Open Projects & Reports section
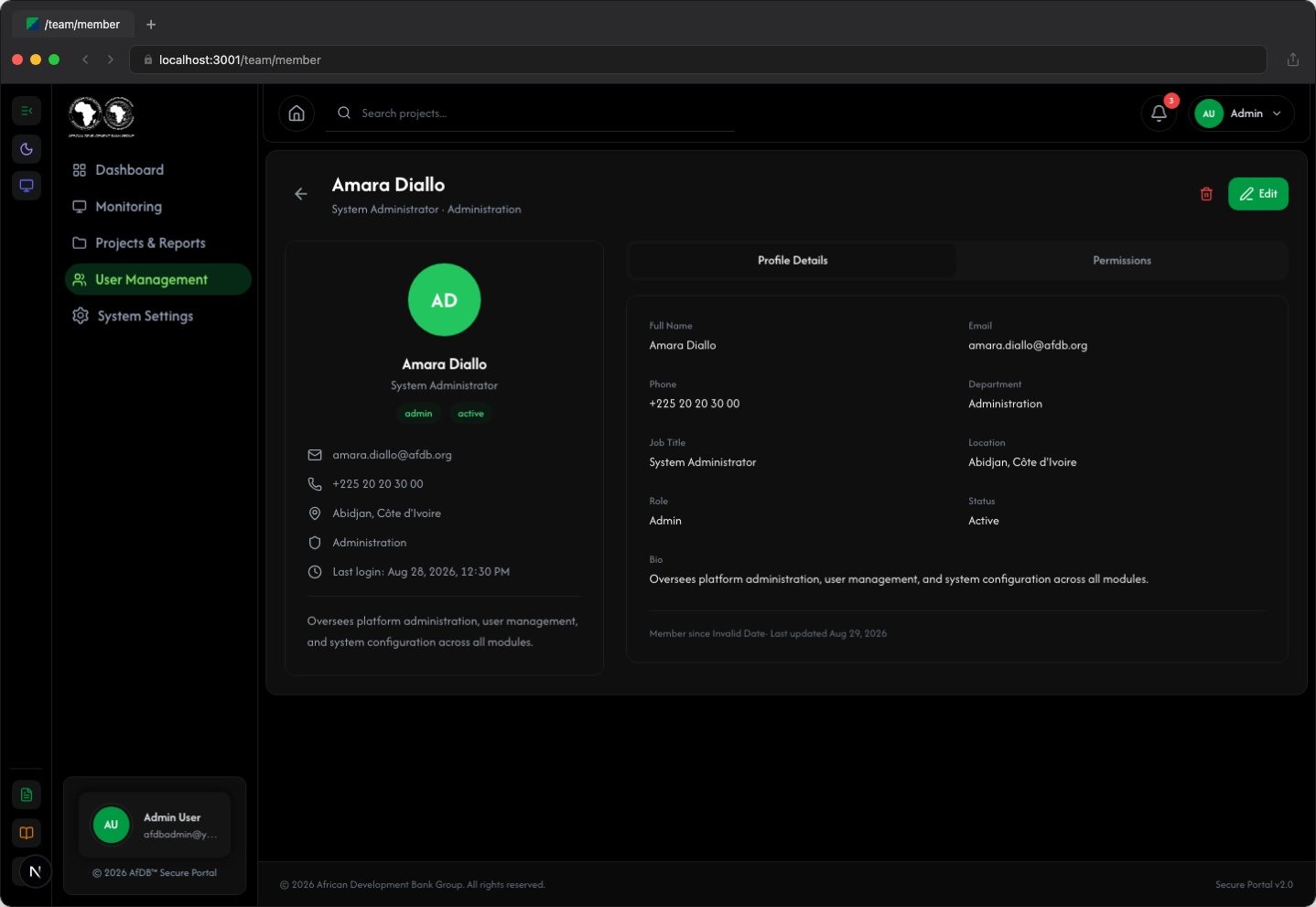This screenshot has width=1316, height=907. [157, 243]
